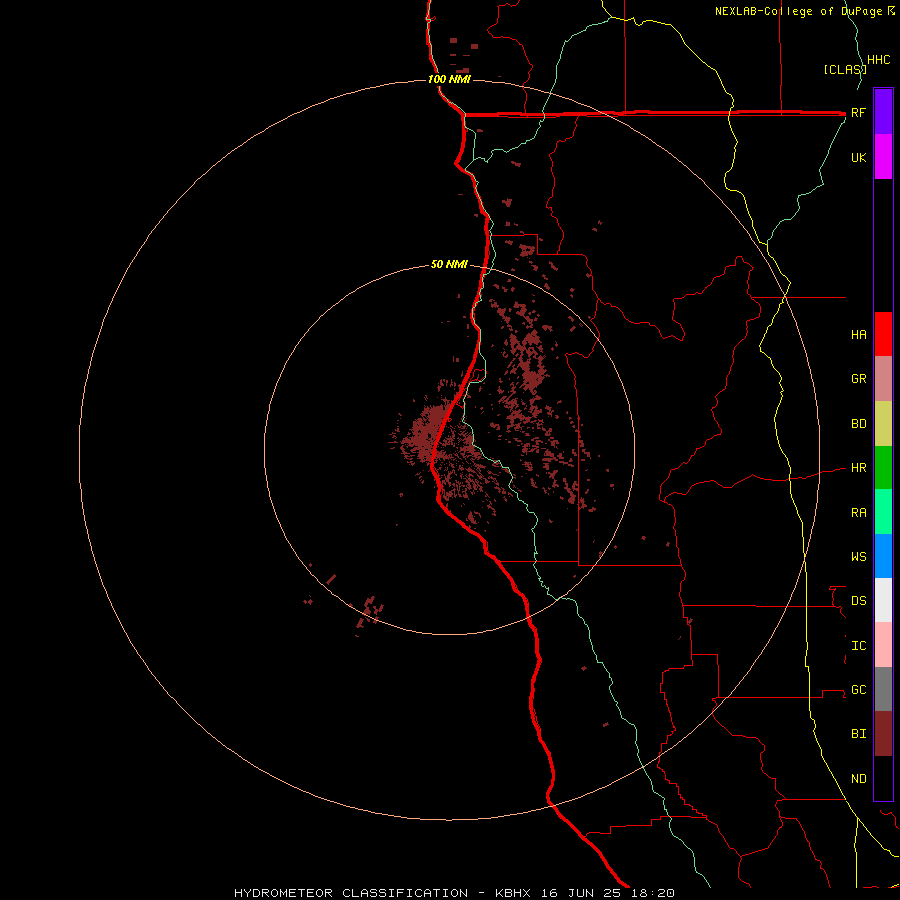This screenshot has width=900, height=900.
Task: Click the 'GR' legend label
Action: [x=859, y=379]
